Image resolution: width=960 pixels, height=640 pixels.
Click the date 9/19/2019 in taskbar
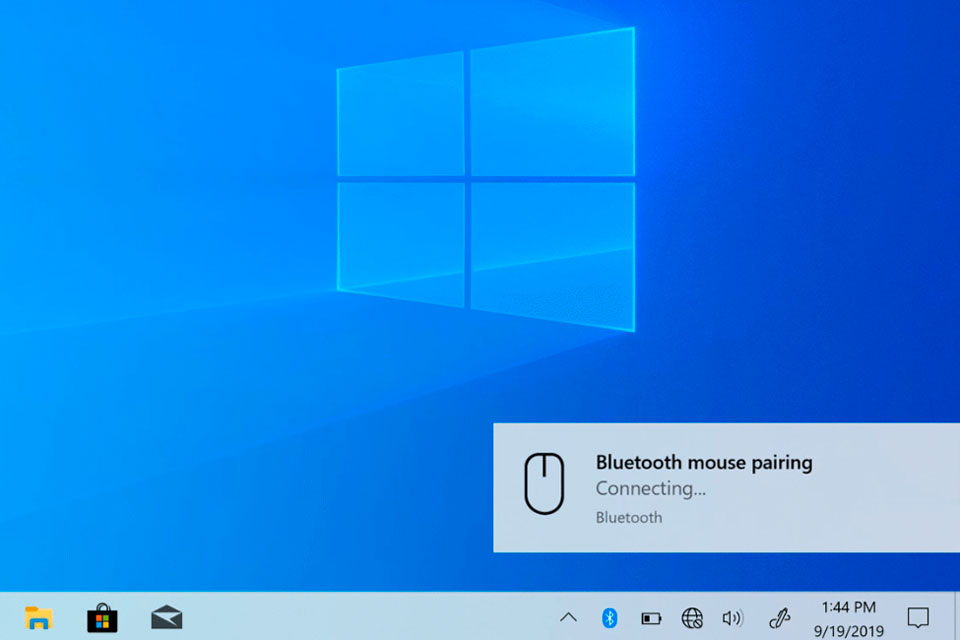[x=849, y=631]
